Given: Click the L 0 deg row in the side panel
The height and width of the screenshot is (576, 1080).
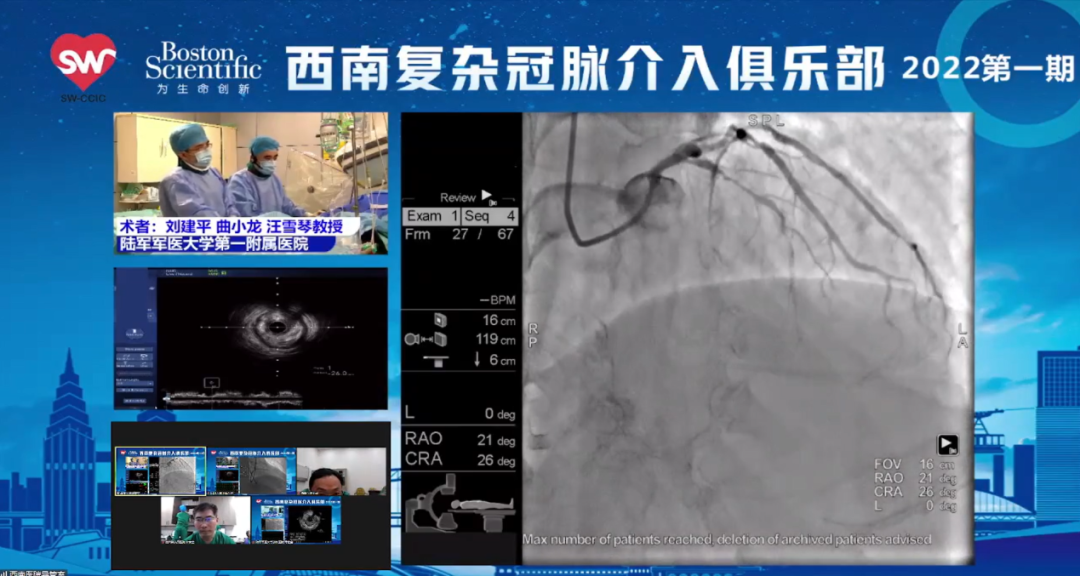Looking at the screenshot, I should [x=459, y=415].
